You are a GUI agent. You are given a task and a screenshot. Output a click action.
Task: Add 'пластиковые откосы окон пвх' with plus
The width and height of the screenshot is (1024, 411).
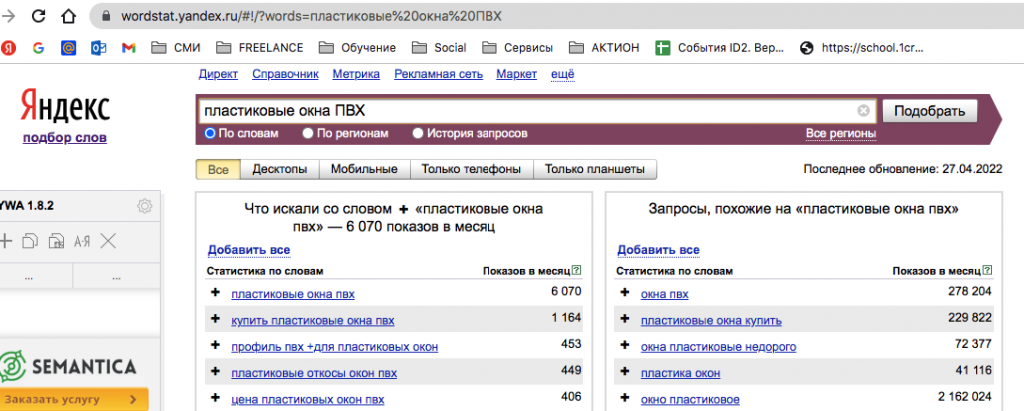tap(215, 372)
